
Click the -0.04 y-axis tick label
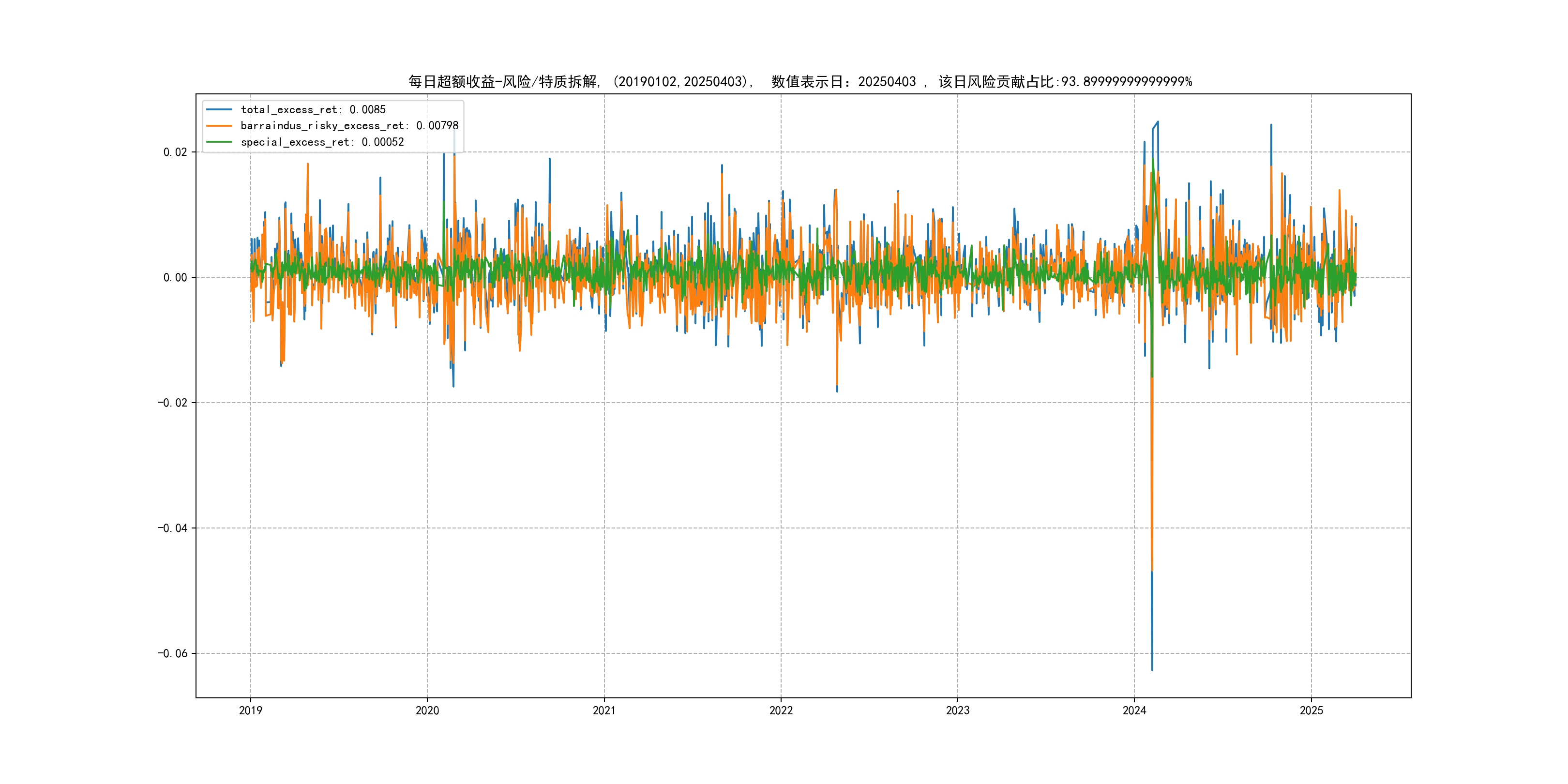click(x=172, y=528)
